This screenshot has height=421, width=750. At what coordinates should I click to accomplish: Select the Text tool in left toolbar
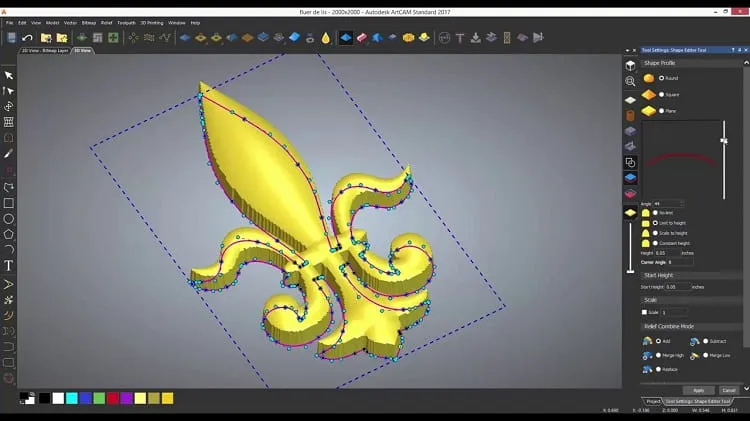pyautogui.click(x=9, y=266)
